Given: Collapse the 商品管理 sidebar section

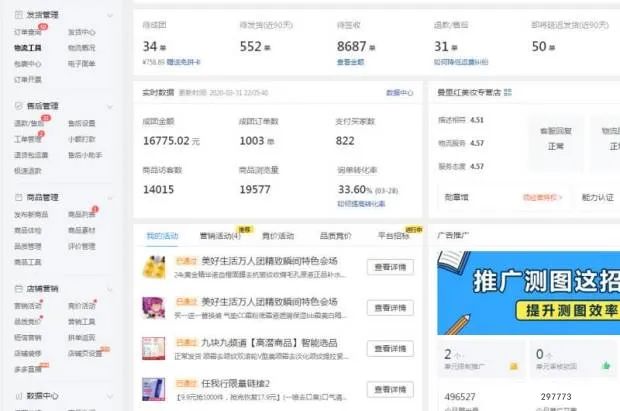Looking at the screenshot, I should (110, 198).
